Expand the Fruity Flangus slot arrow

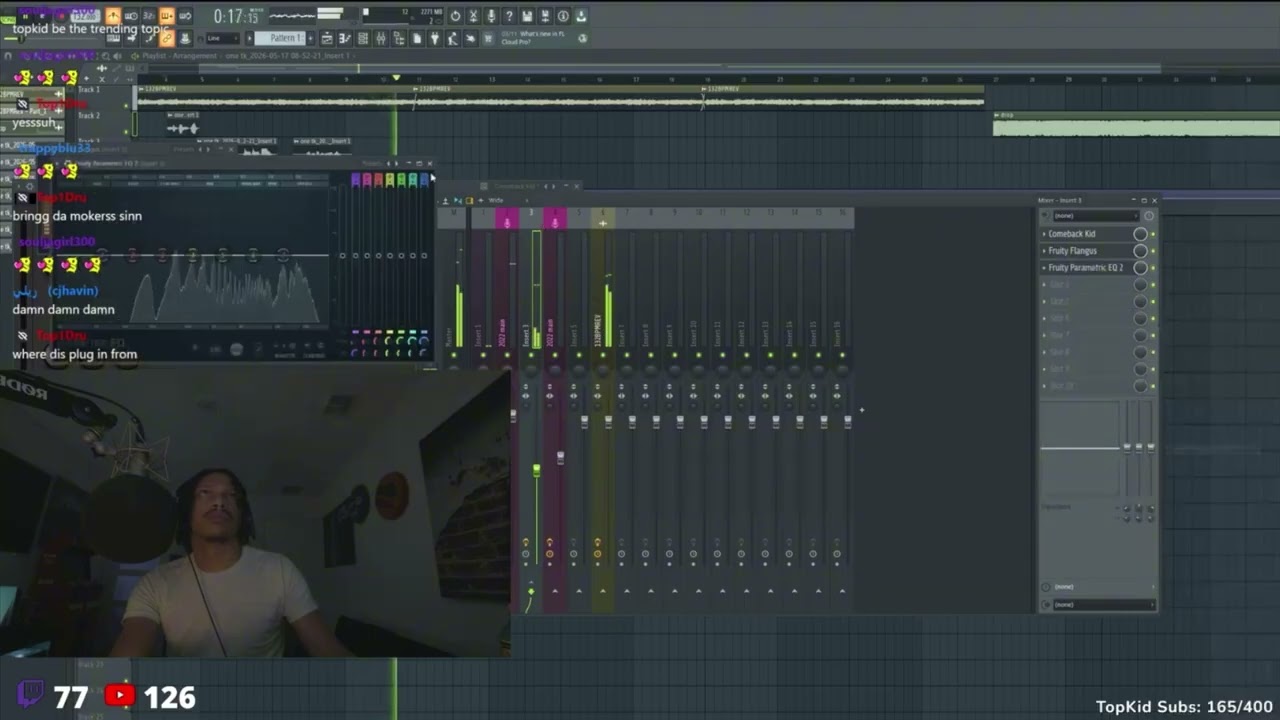[x=1044, y=251]
